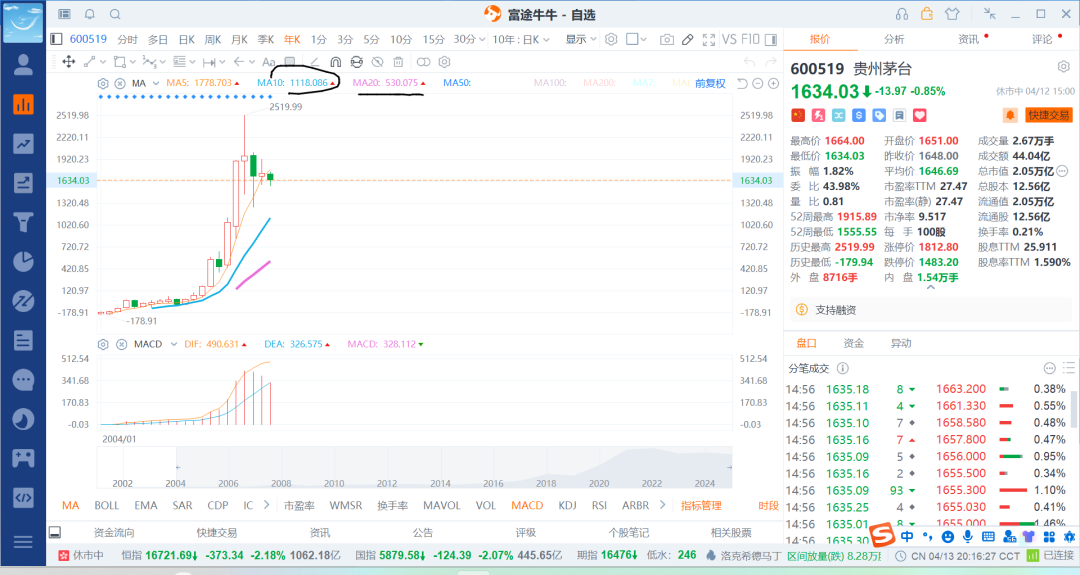Open the code editor sidebar icon
1080x575 pixels.
pos(23,497)
